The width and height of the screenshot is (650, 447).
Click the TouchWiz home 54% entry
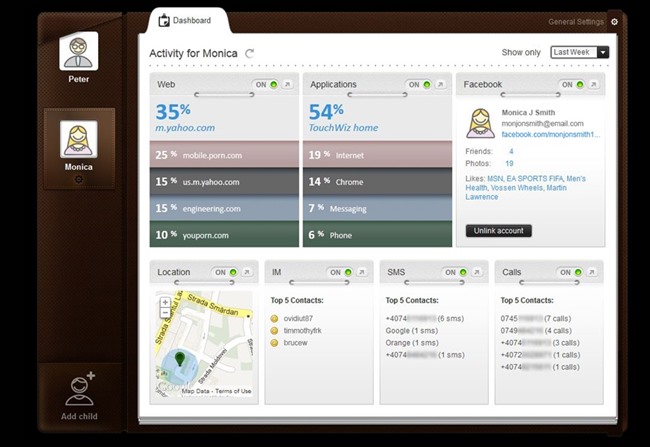coord(378,118)
